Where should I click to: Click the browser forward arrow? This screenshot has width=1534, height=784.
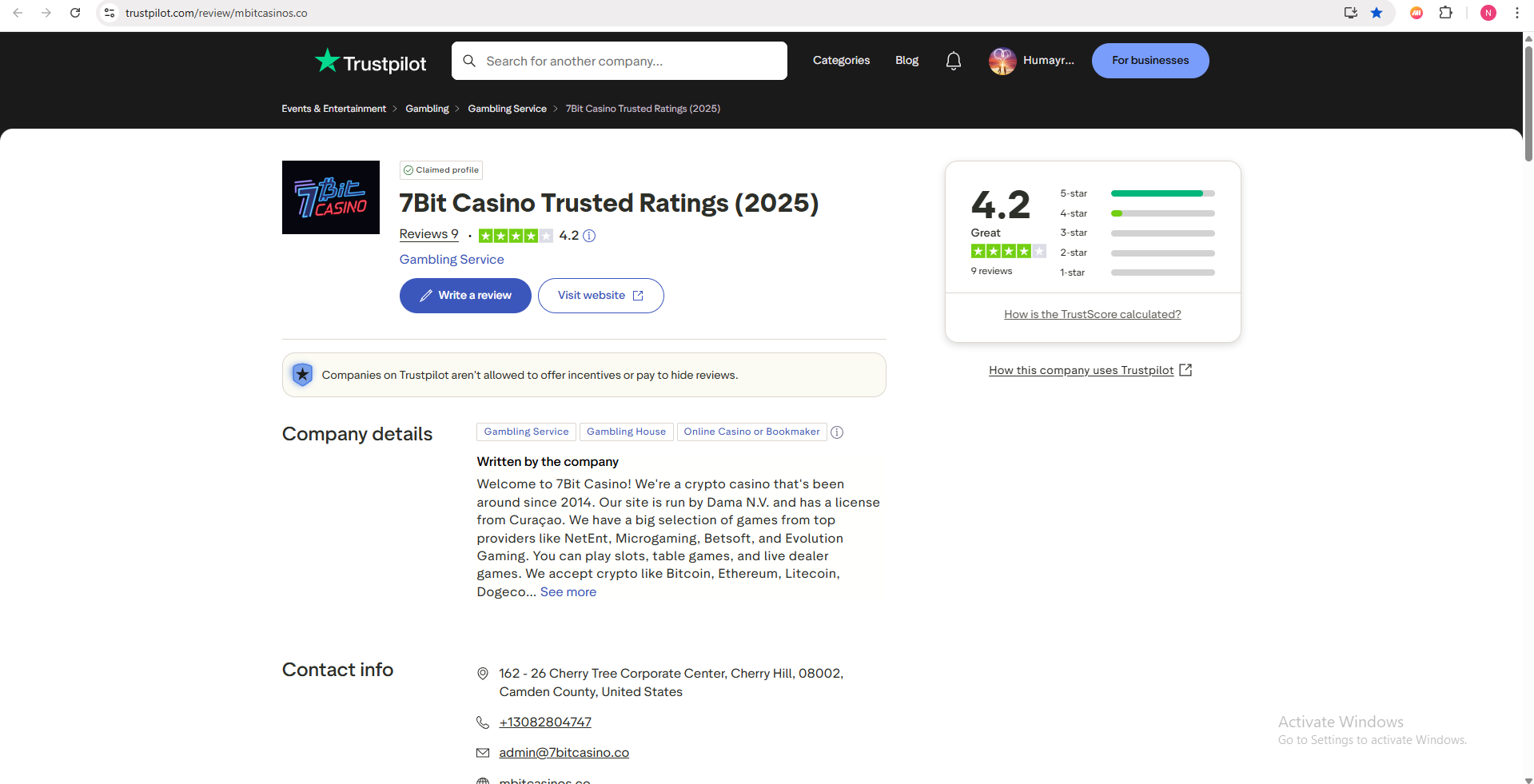click(x=46, y=13)
